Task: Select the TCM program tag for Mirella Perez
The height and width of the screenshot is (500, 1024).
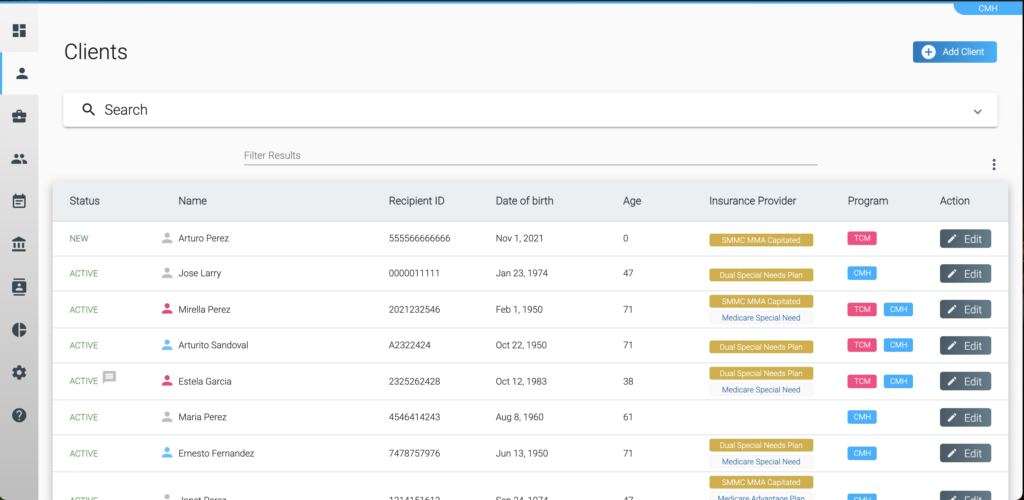Action: pyautogui.click(x=861, y=309)
